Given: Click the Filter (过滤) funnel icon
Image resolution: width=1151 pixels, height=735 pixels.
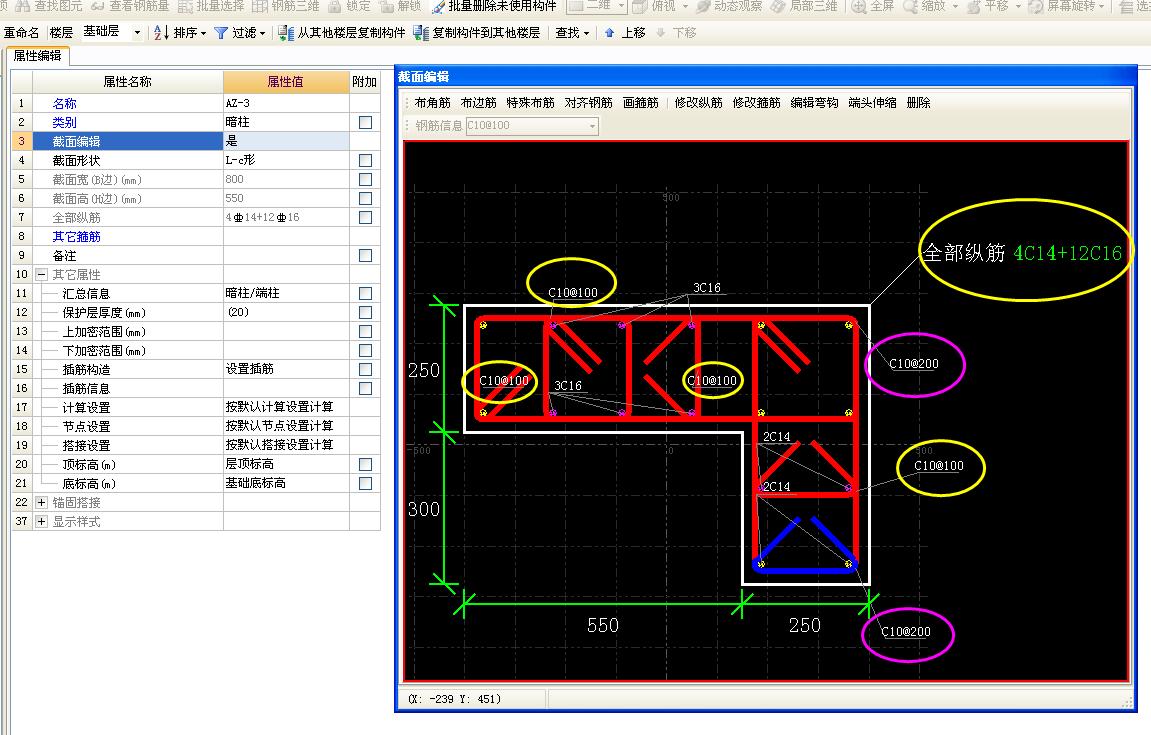Looking at the screenshot, I should pos(220,33).
